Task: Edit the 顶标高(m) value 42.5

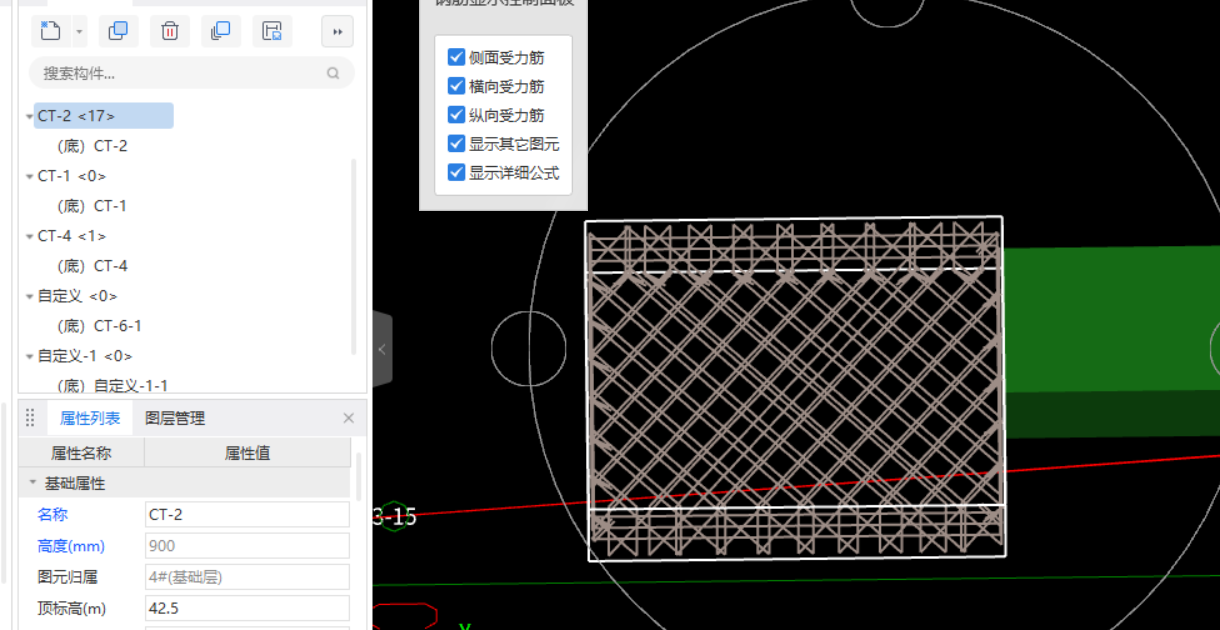Action: [247, 608]
